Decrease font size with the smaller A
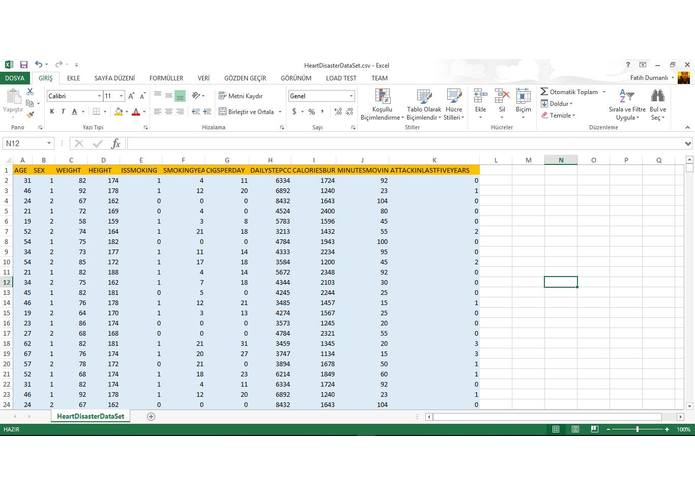Screen dimensions: 695x494 pyautogui.click(x=142, y=96)
